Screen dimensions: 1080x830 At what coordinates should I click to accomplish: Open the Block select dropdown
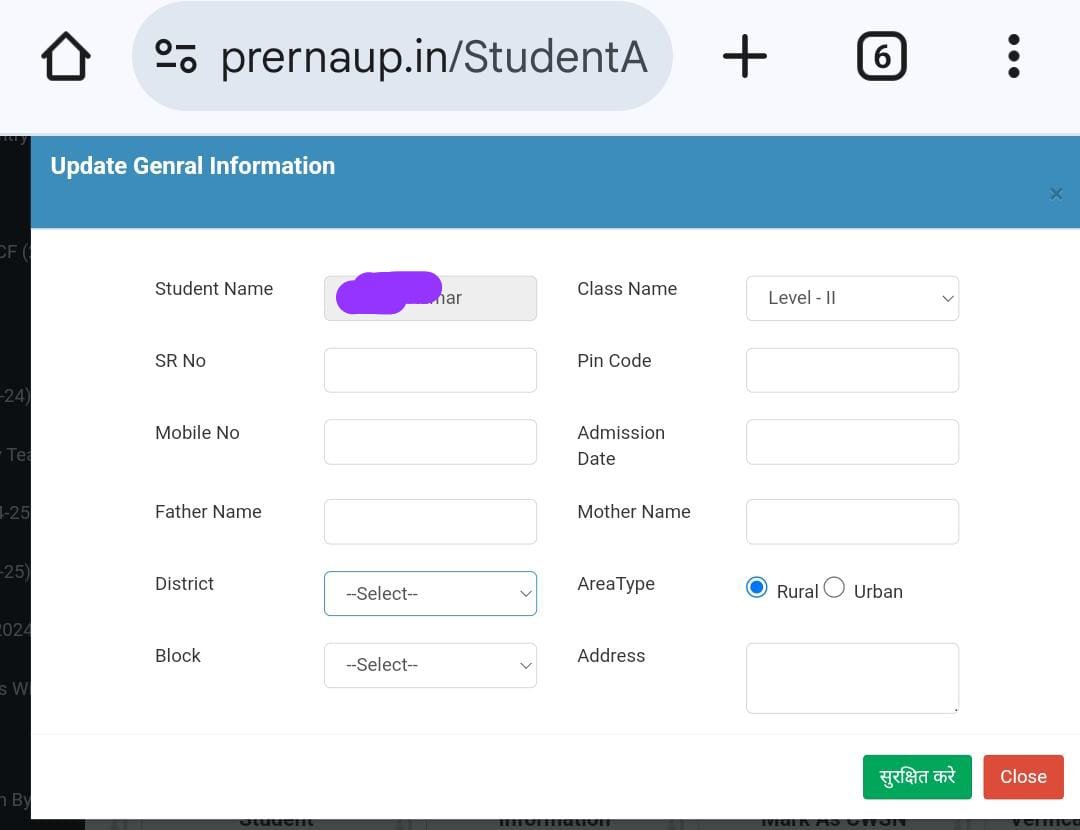click(430, 665)
